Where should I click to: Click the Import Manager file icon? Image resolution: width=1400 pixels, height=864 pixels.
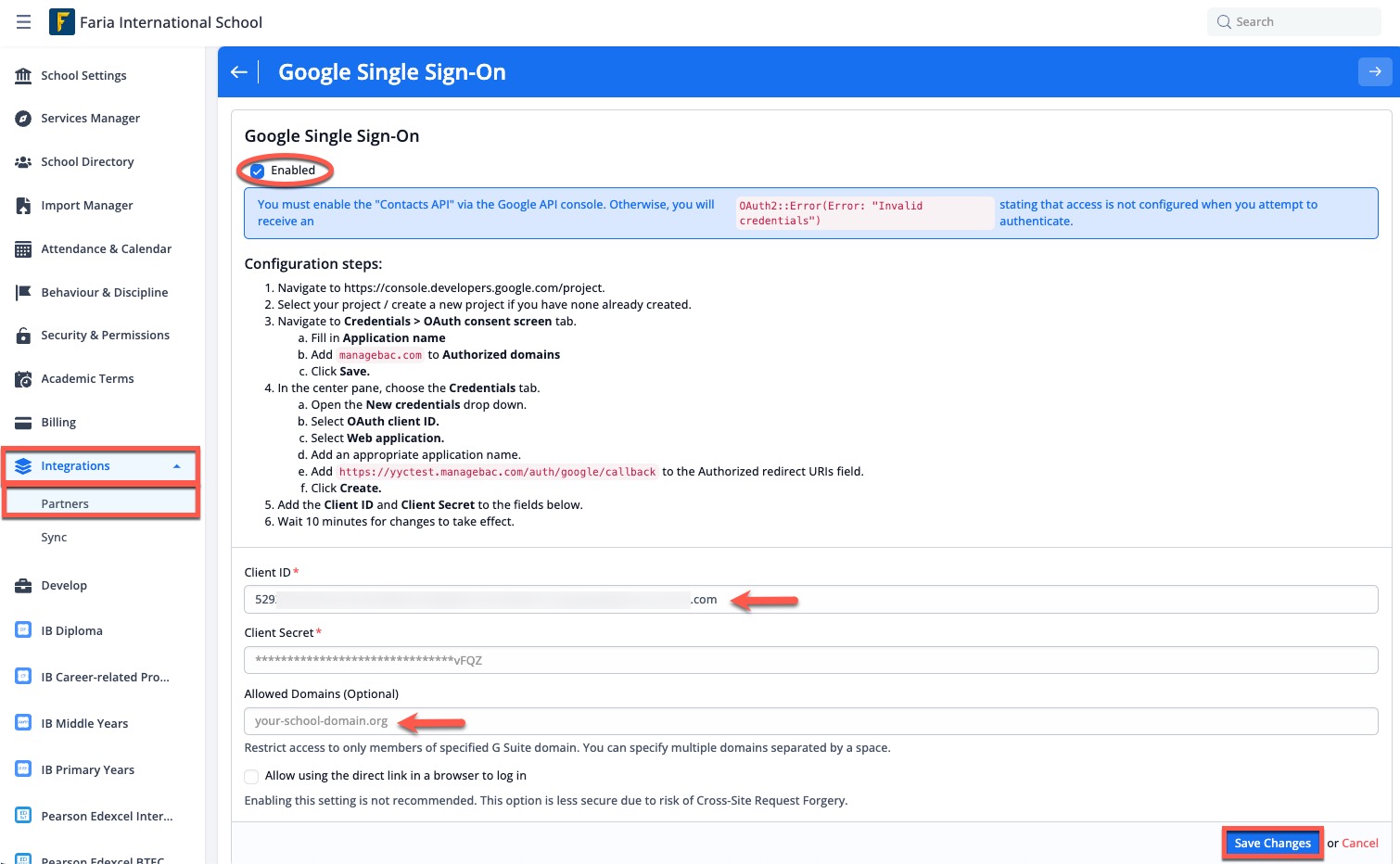23,206
